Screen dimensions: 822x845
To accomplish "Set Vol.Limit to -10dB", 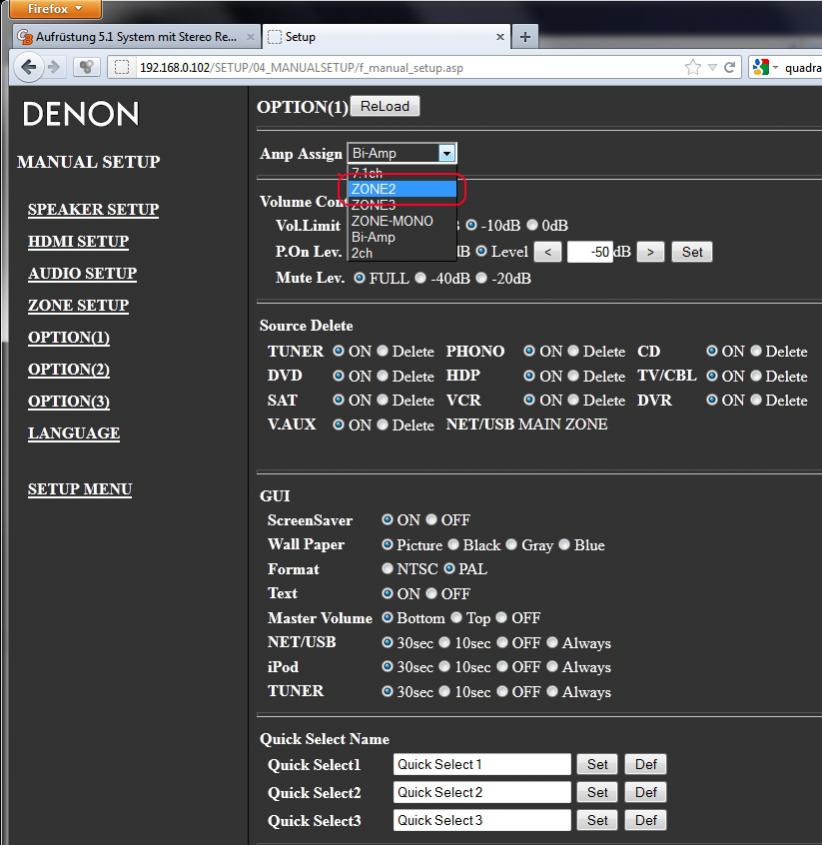I will pos(471,225).
